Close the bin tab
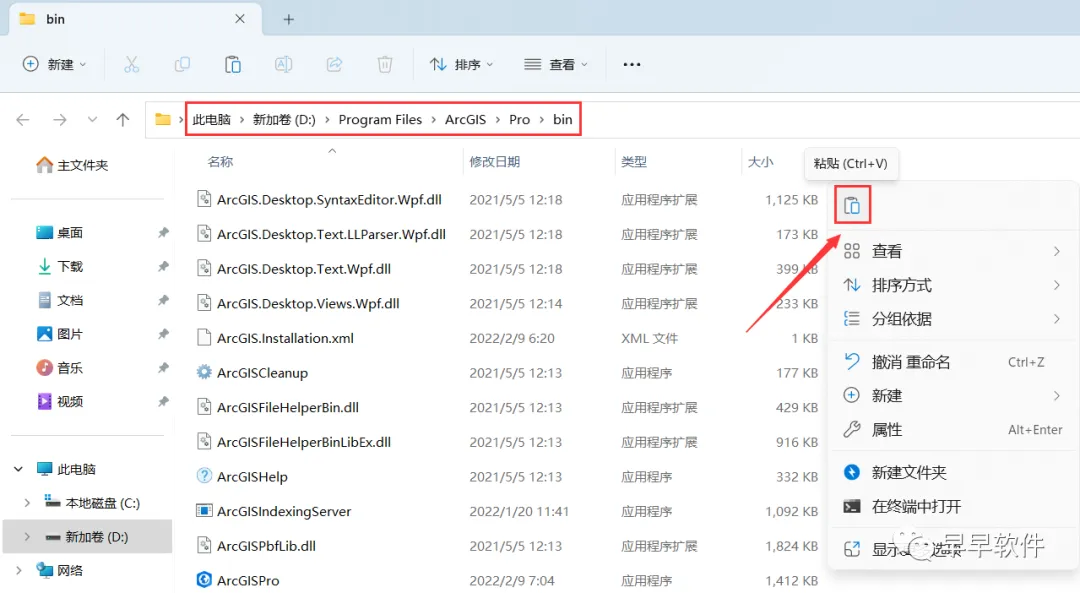The width and height of the screenshot is (1080, 593). point(240,19)
